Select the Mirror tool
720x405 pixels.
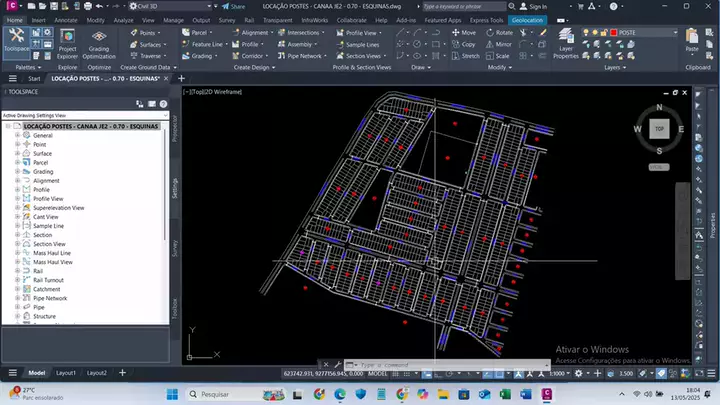(499, 45)
